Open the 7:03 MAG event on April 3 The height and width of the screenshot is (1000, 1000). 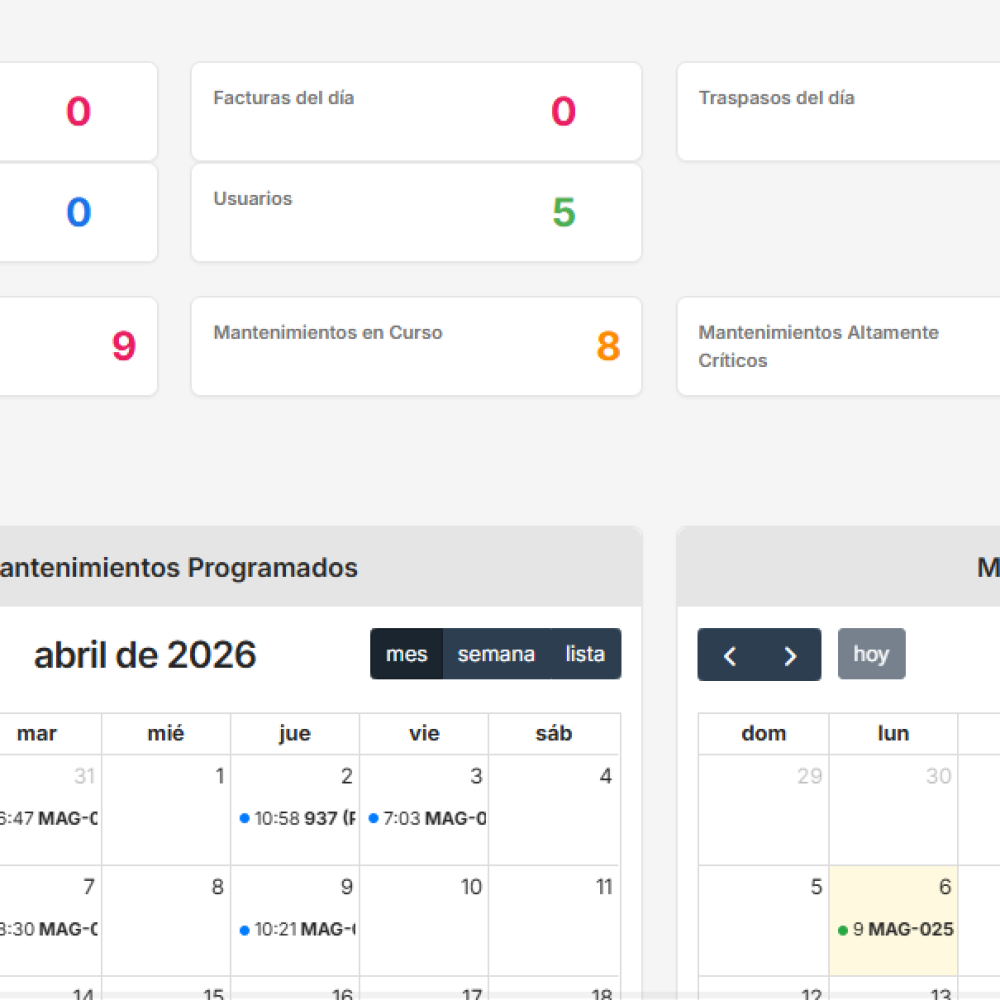click(x=428, y=818)
